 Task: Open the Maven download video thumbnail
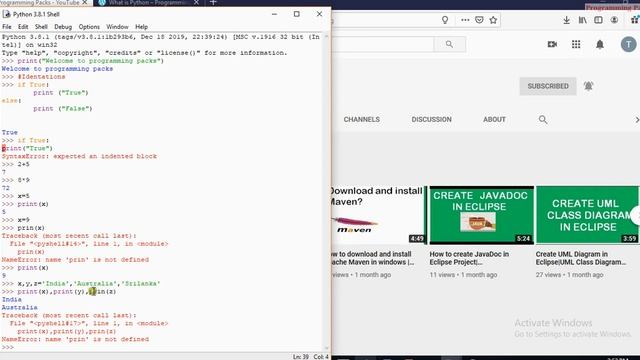379,215
